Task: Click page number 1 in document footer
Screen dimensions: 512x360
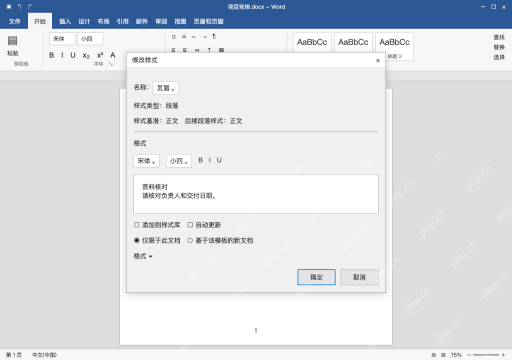Action: [256, 330]
